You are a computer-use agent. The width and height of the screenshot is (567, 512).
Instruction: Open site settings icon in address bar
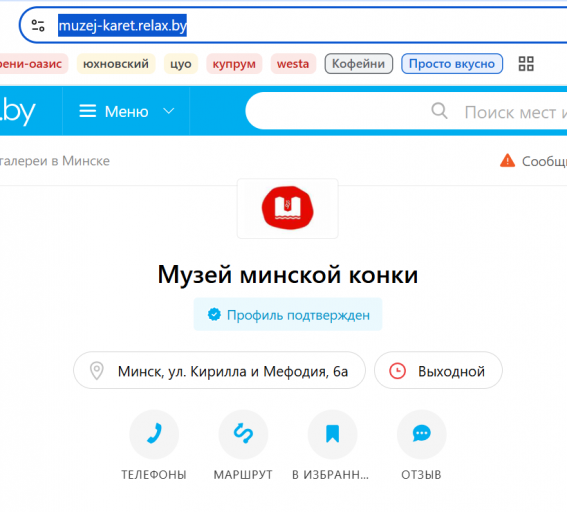[38, 25]
